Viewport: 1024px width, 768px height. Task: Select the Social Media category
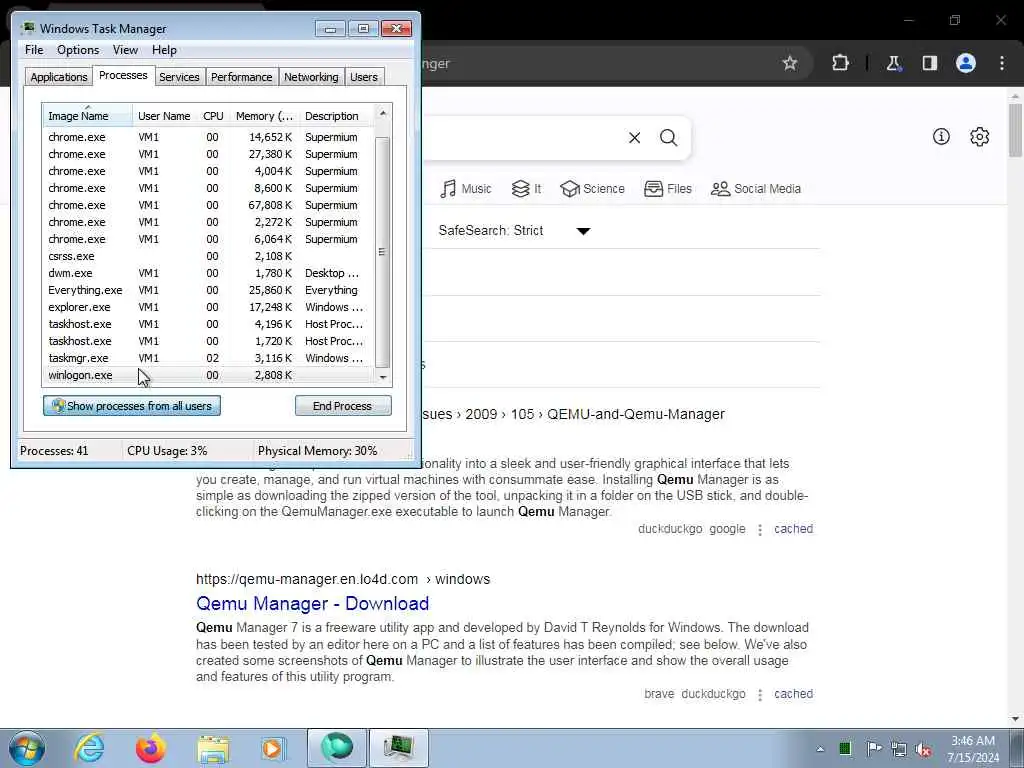click(756, 189)
